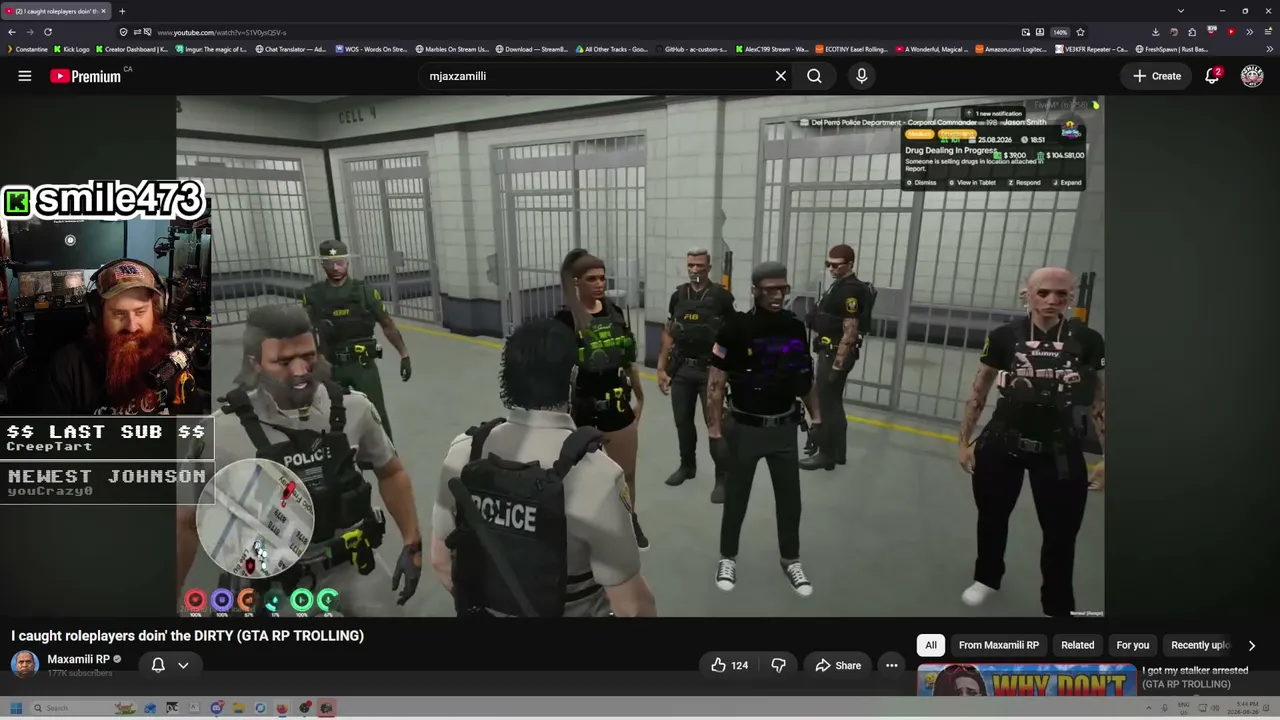1280x720 pixels.
Task: Click the video player to pause
Action: (x=640, y=357)
